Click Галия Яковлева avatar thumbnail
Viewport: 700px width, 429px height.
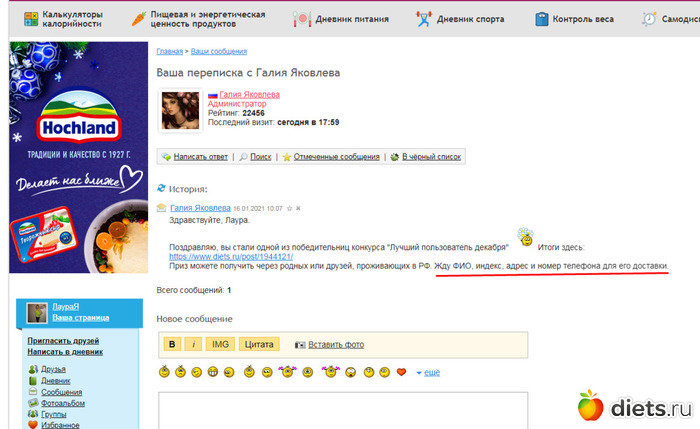[181, 109]
